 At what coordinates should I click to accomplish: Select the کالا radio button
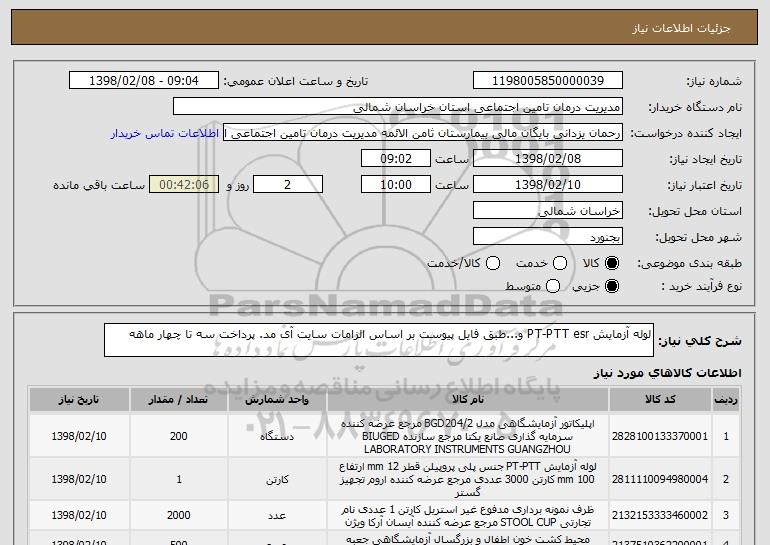(x=612, y=263)
